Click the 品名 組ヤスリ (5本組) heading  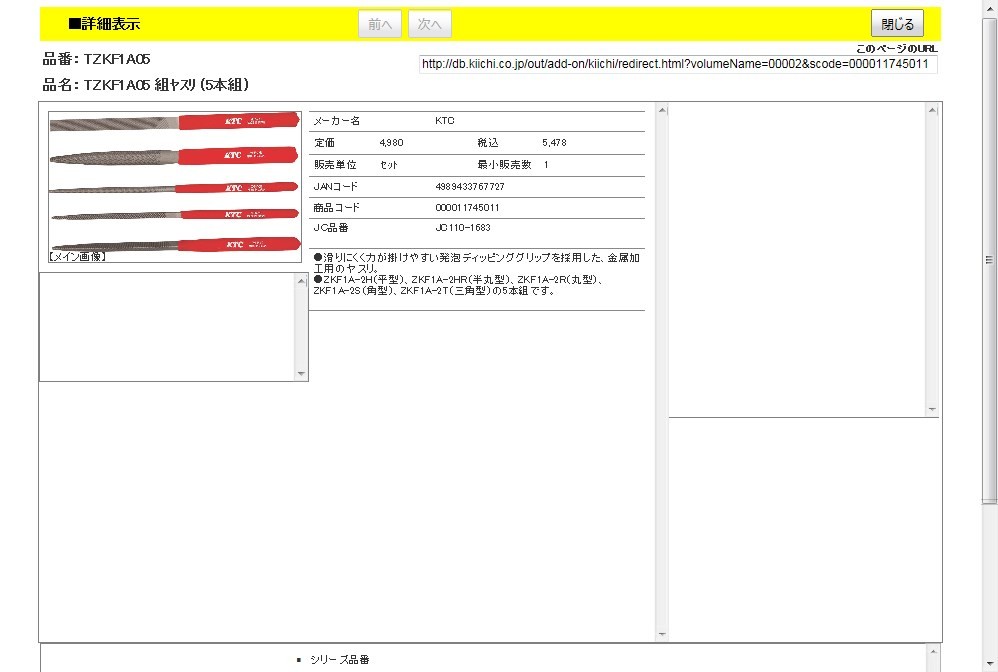coord(145,85)
